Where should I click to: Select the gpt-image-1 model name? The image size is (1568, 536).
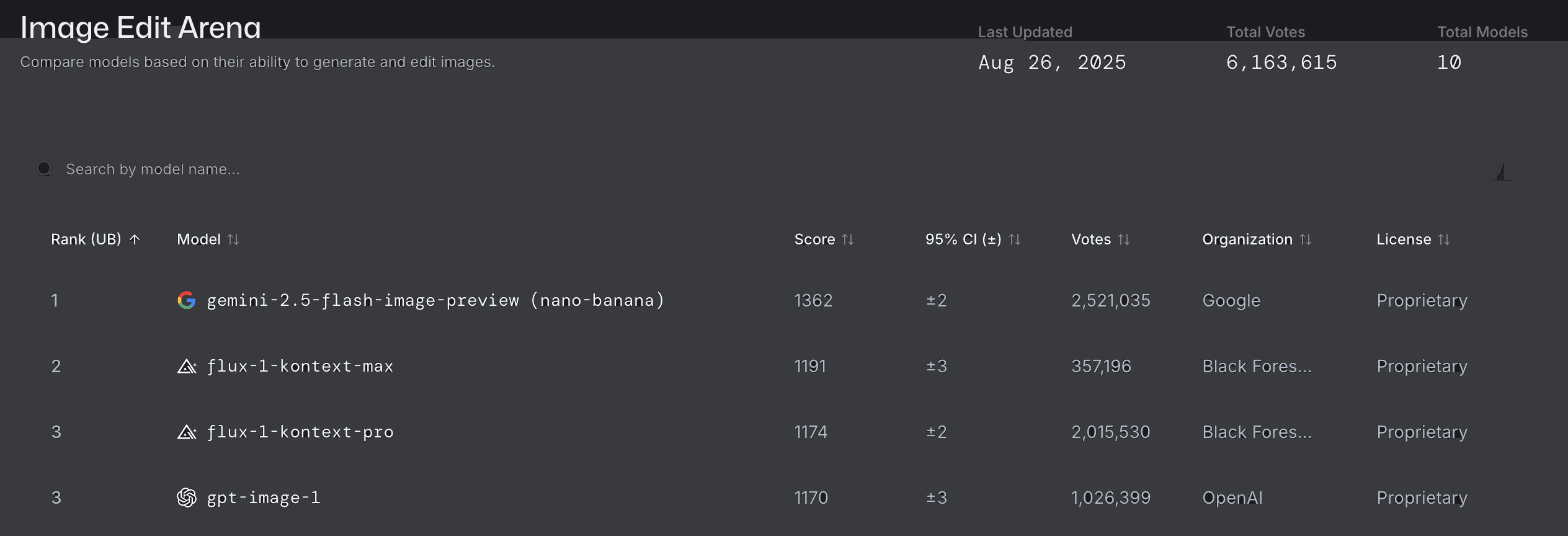click(264, 498)
